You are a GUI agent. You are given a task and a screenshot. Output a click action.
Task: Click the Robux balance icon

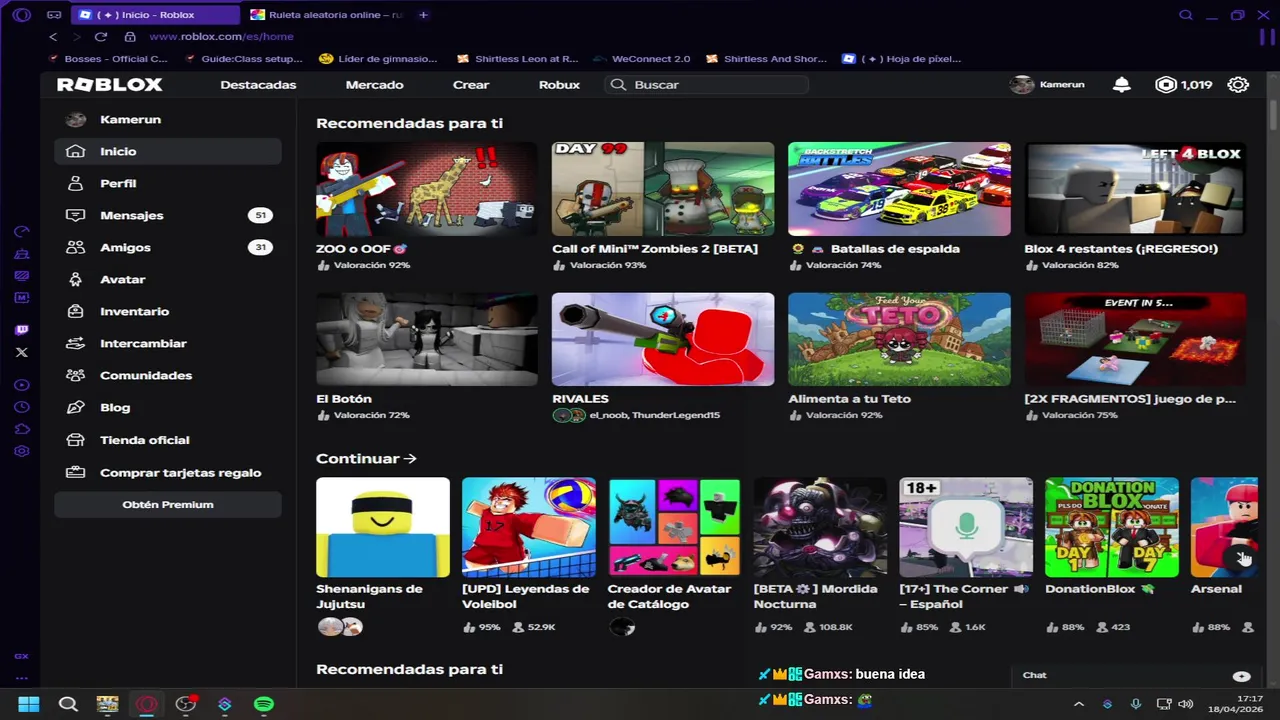pyautogui.click(x=1166, y=85)
